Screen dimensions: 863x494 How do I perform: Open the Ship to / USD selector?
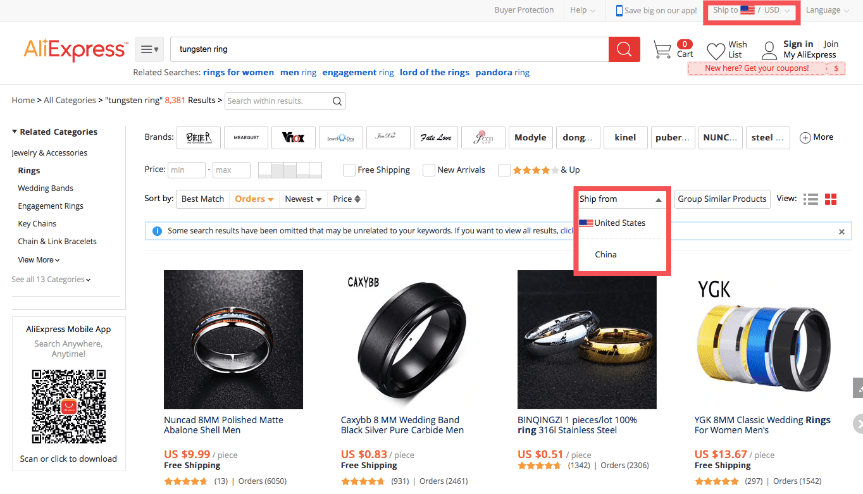752,11
